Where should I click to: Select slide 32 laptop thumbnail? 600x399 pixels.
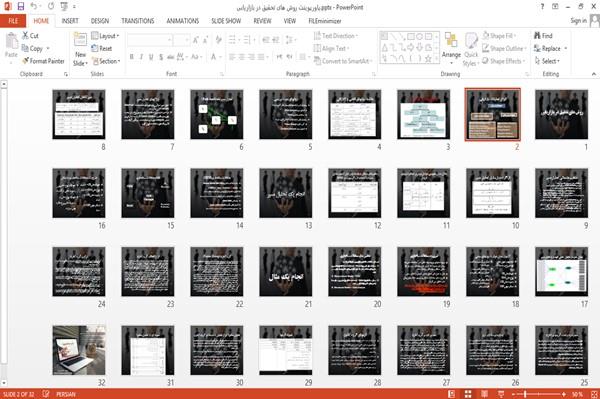tap(79, 350)
